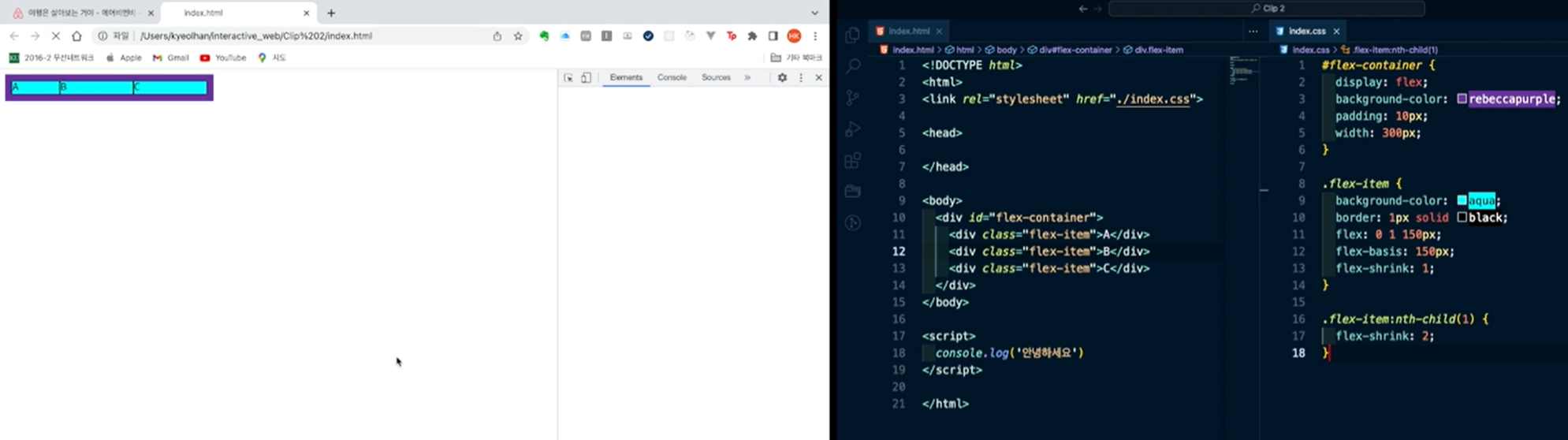1568x440 pixels.
Task: Open Chrome three-dot menu
Action: (x=815, y=35)
